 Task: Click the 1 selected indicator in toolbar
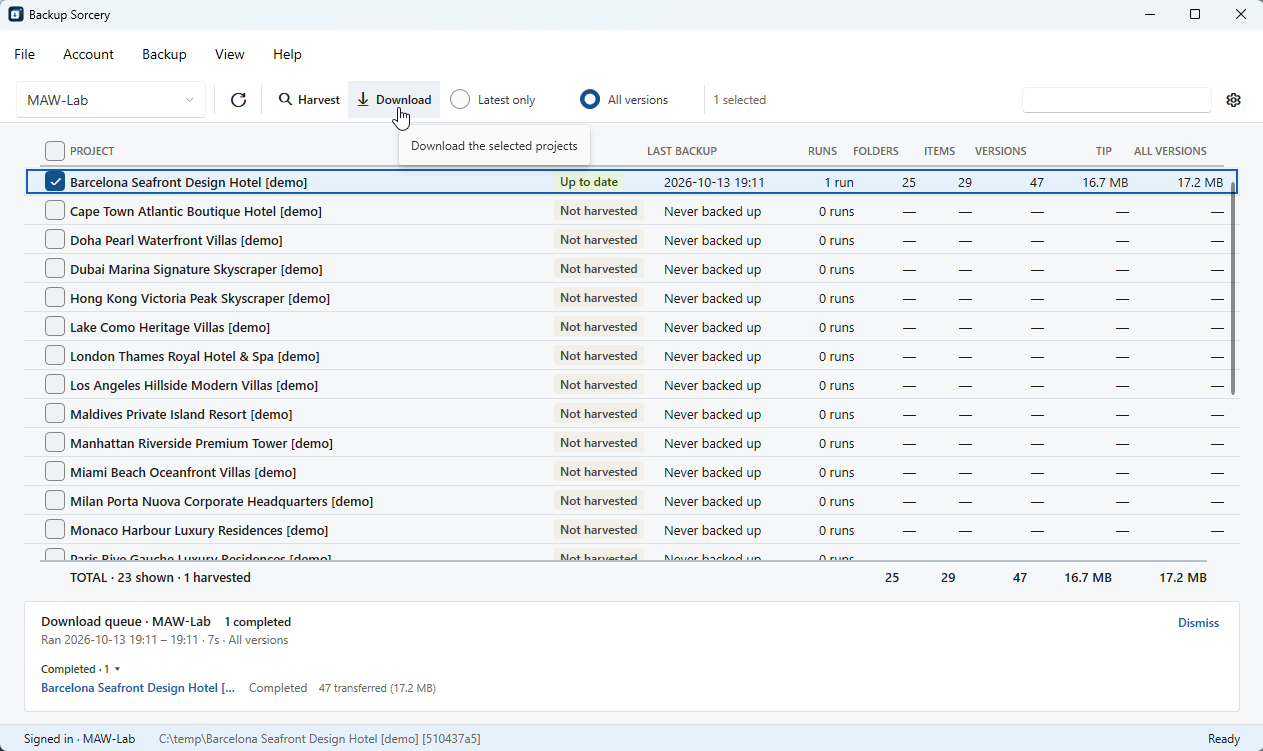coord(739,100)
